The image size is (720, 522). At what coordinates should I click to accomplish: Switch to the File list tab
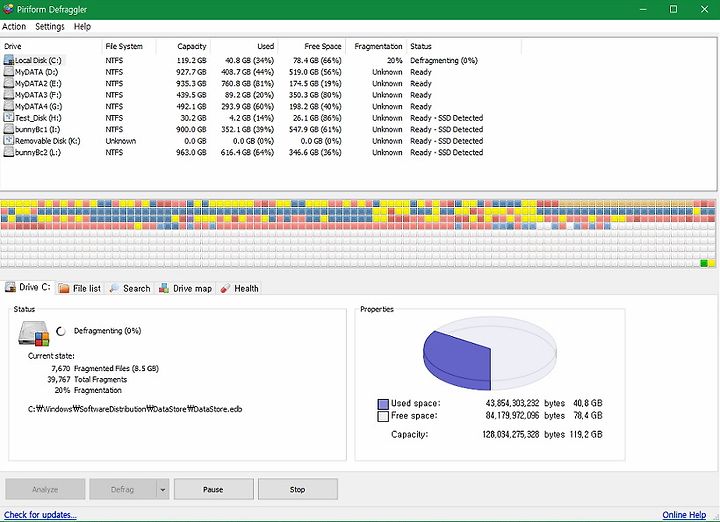81,288
